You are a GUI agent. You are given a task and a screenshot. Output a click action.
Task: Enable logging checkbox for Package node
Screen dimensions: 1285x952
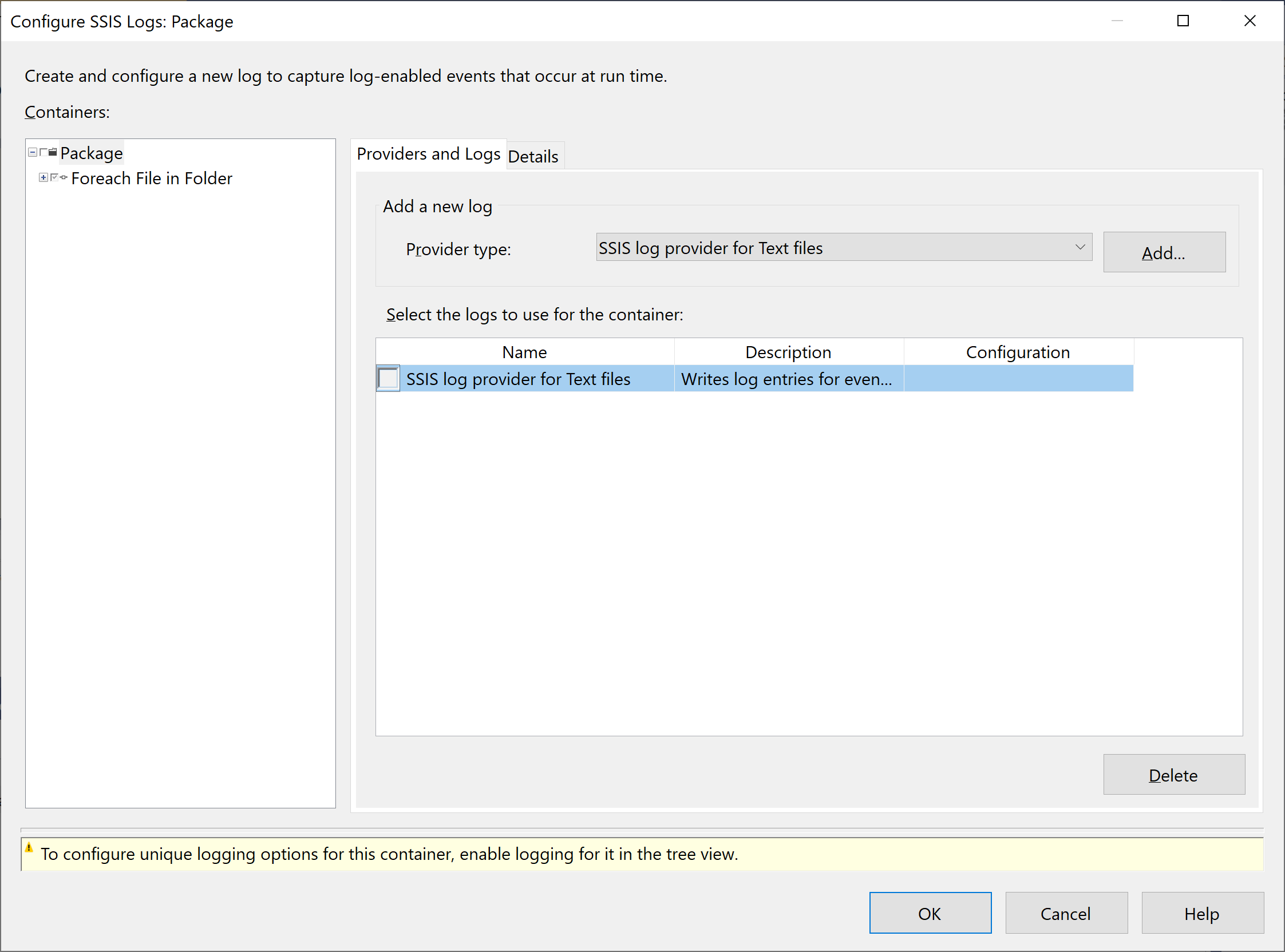[44, 153]
